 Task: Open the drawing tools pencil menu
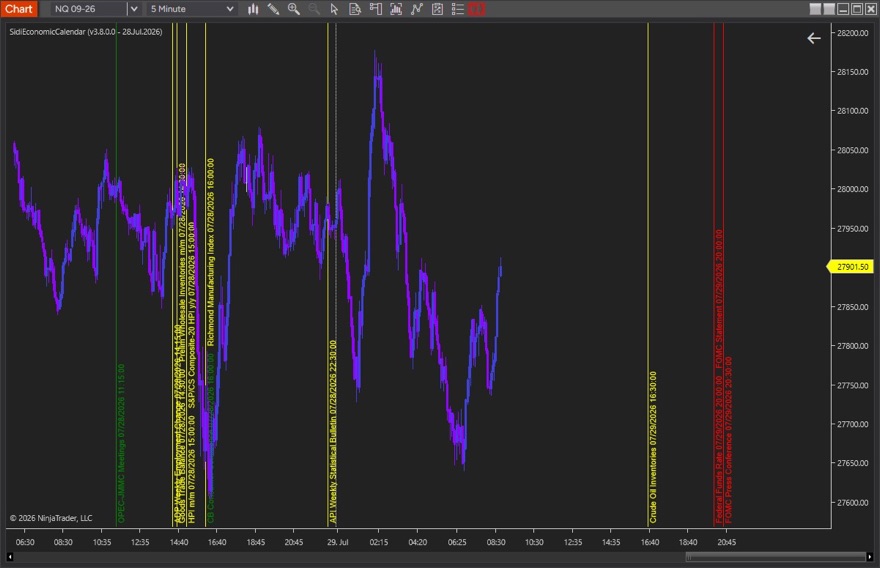[x=273, y=9]
